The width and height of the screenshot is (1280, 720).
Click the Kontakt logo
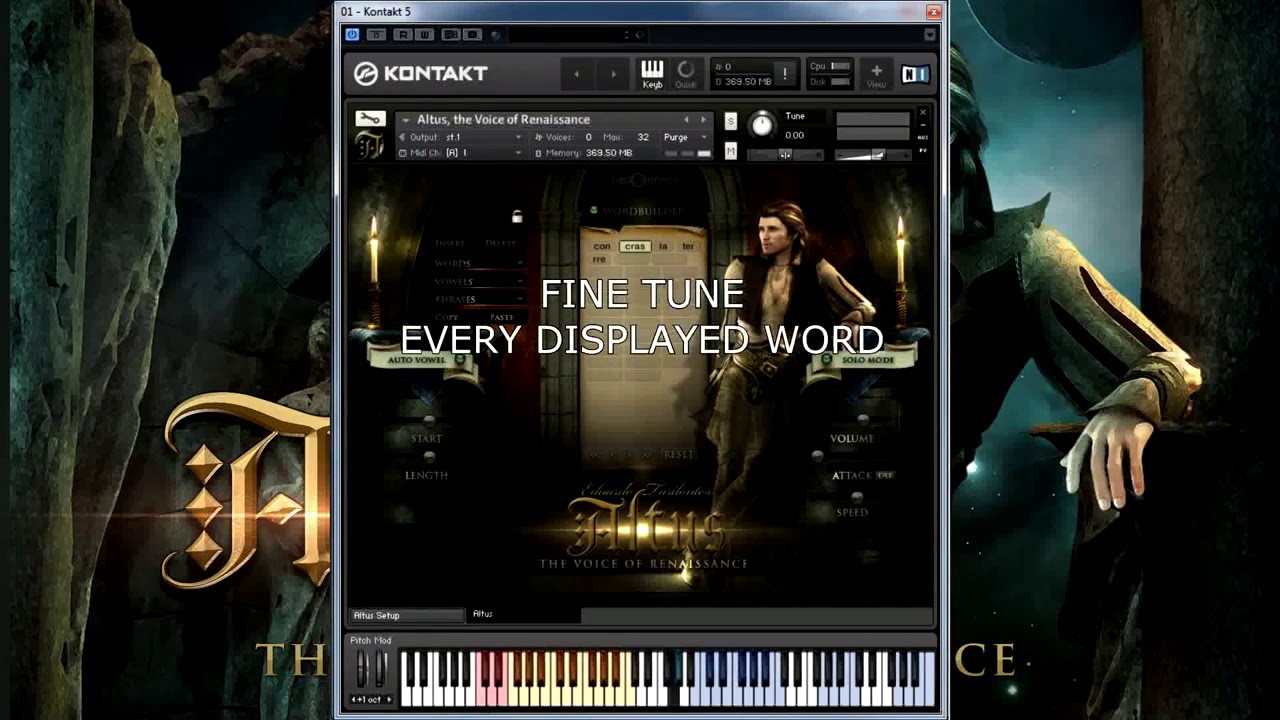(x=421, y=73)
